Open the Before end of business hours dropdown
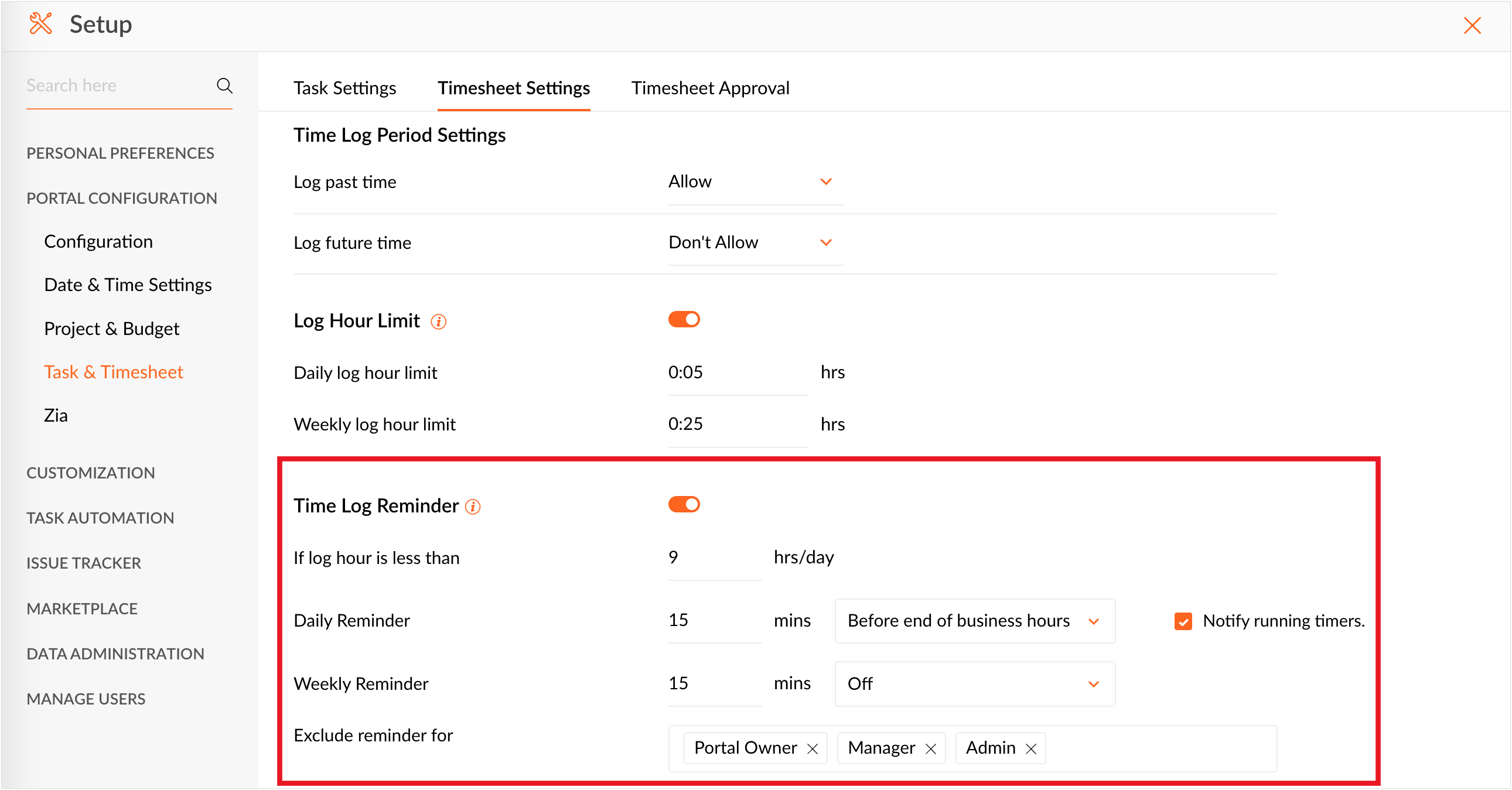 point(974,621)
